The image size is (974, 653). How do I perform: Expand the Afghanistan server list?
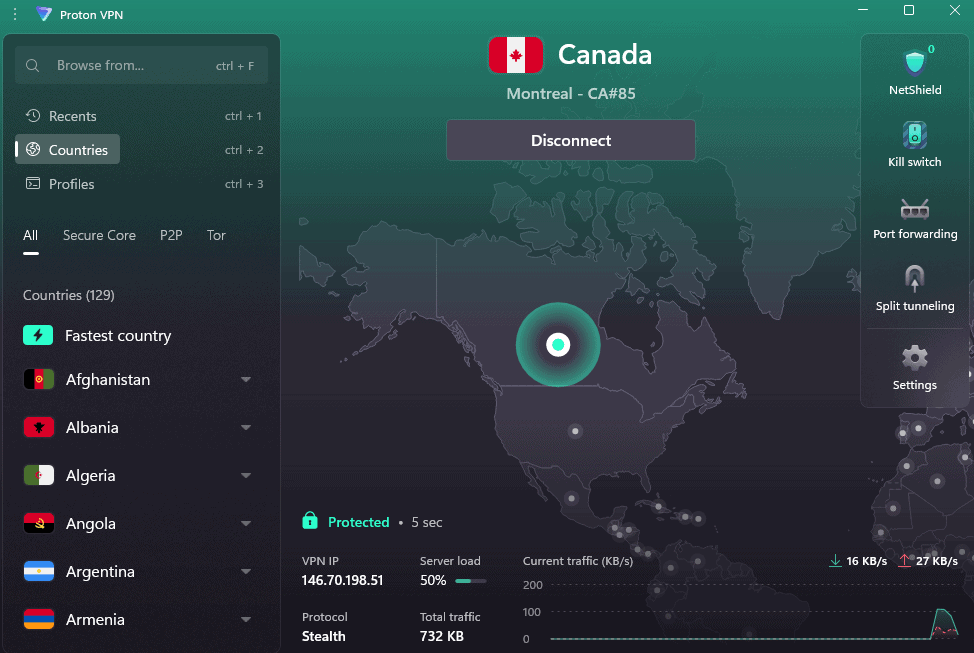point(246,380)
